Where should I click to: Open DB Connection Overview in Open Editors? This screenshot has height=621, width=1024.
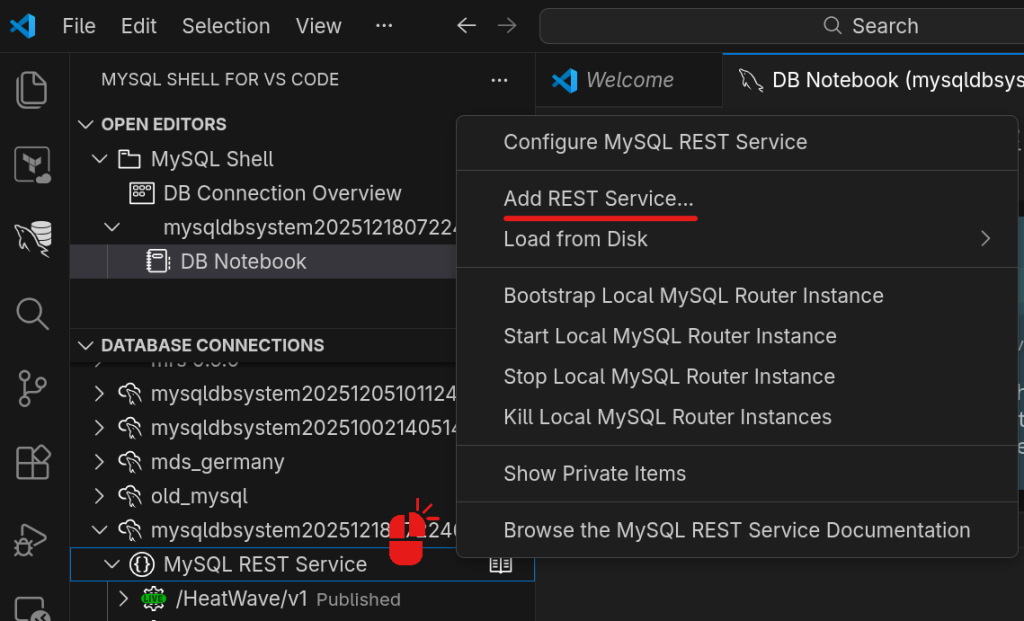282,193
